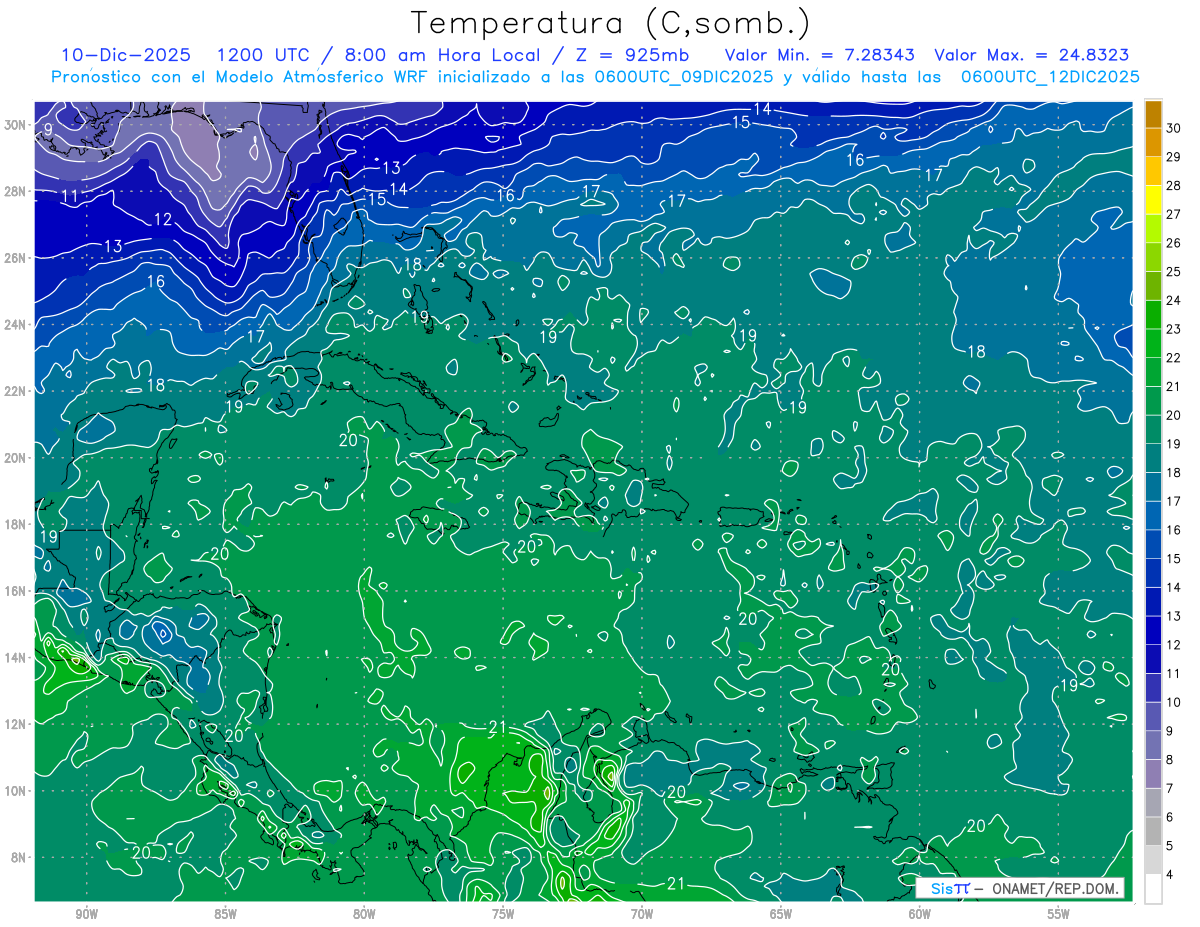Screen dimensions: 1200x927
Task: Click the "8N" latitude axis label
Action: [20, 857]
